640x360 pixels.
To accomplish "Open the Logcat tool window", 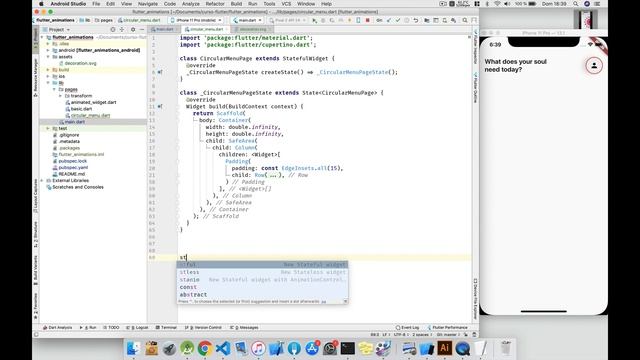I will click(x=139, y=327).
